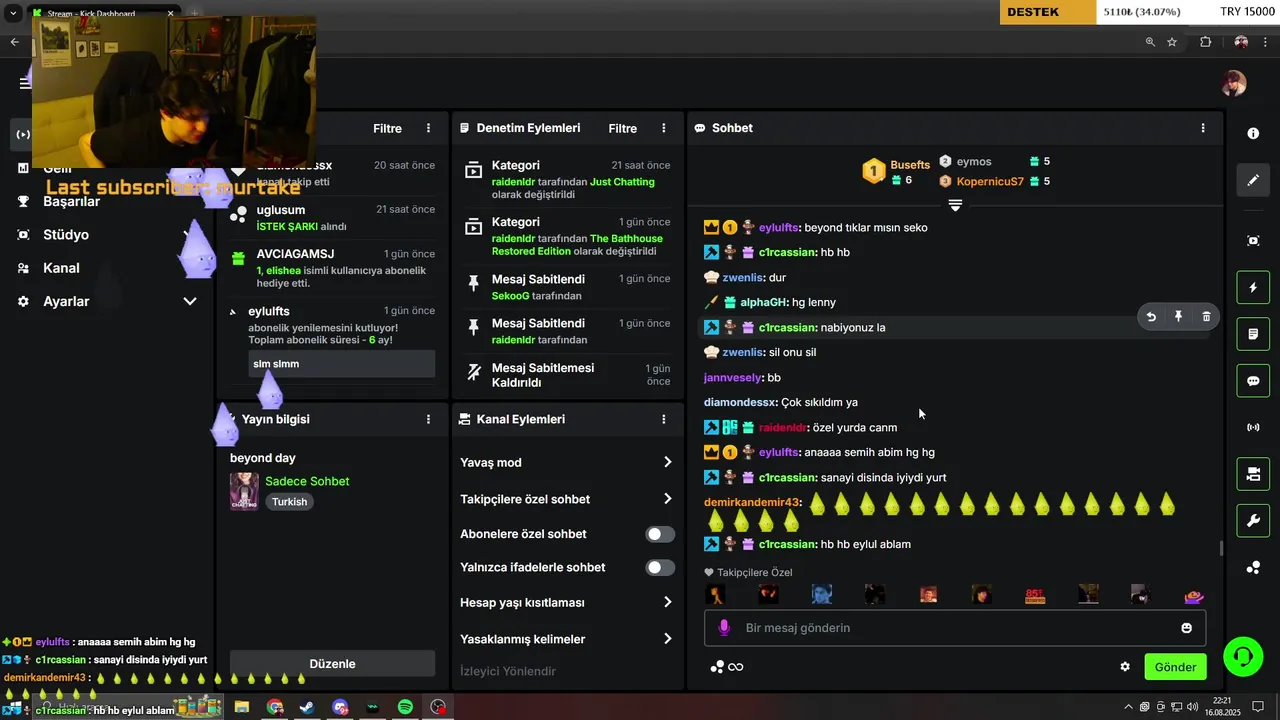Click username diamondessx in chat
The width and height of the screenshot is (1280, 720).
tap(740, 402)
